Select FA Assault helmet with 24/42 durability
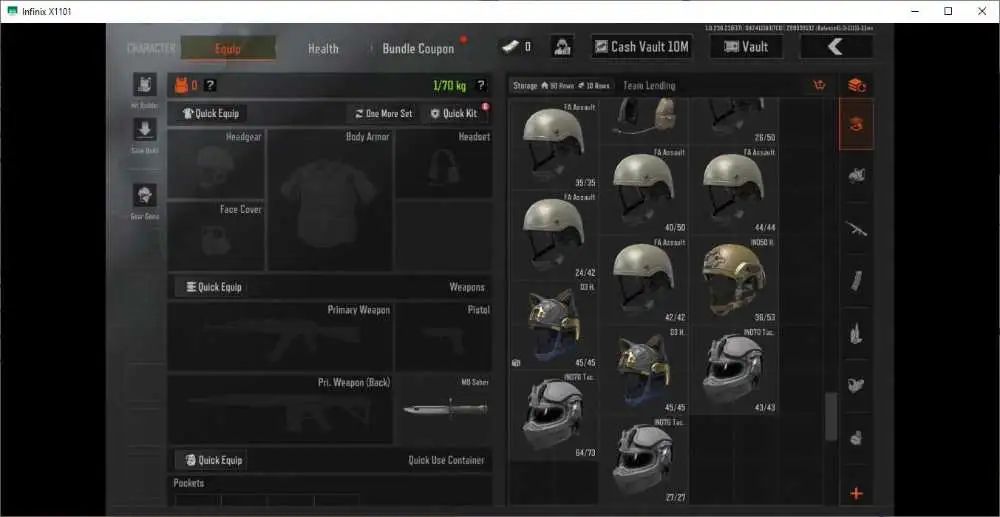This screenshot has height=517, width=1000. 554,235
